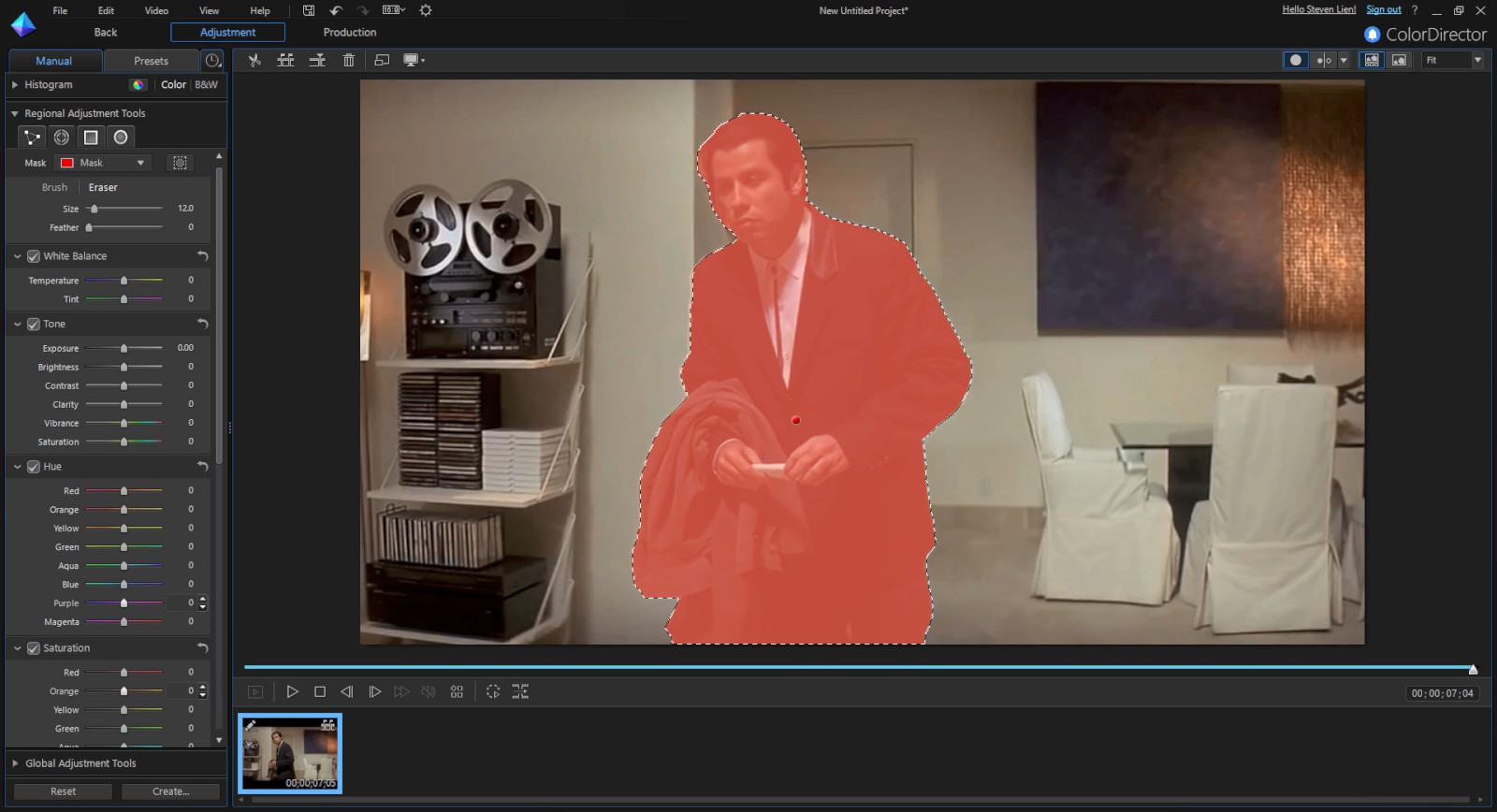This screenshot has width=1497, height=812.
Task: Click the Create... button
Action: (x=170, y=791)
